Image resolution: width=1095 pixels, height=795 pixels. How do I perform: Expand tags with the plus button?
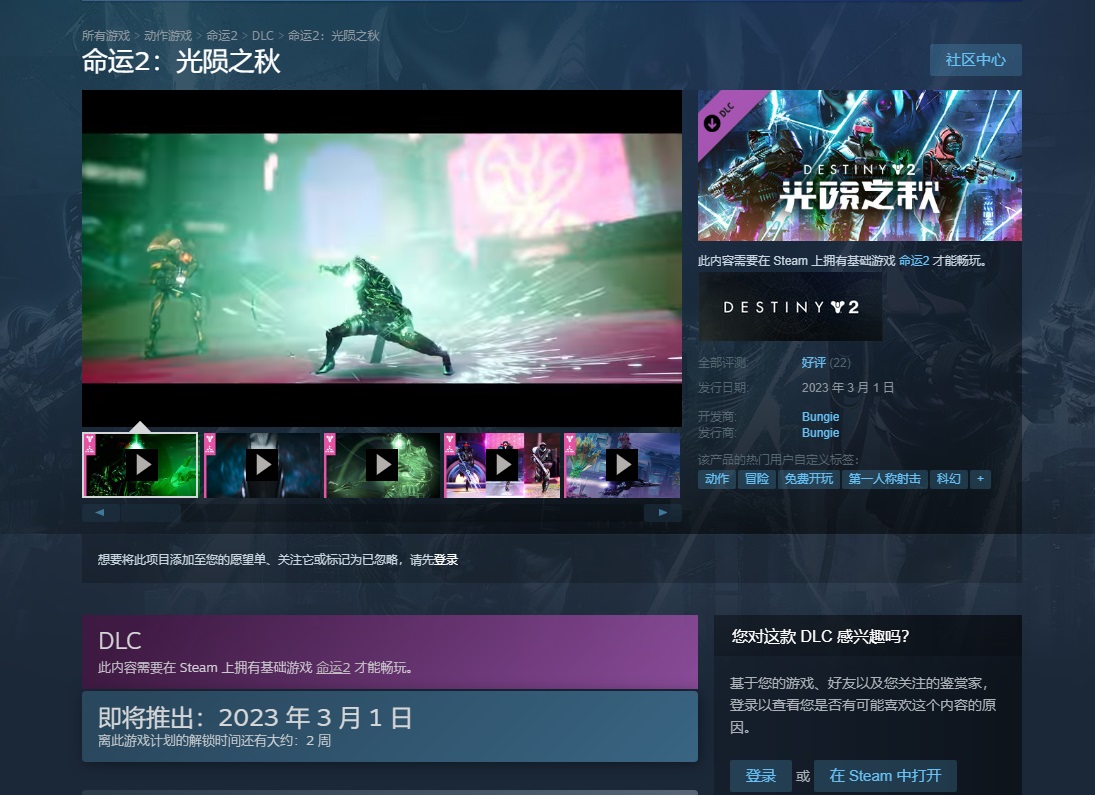click(x=980, y=479)
